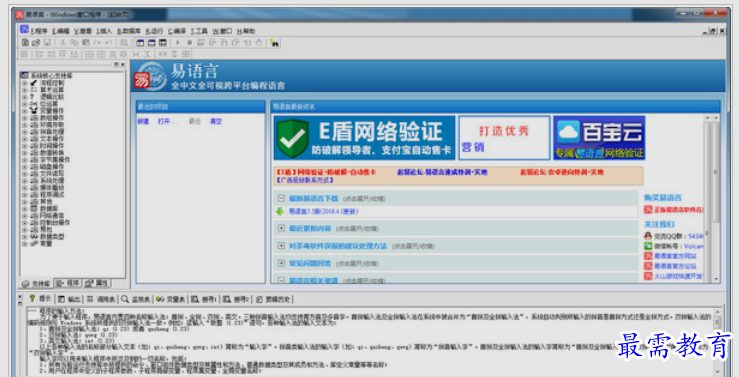Click the Cut scissors toolbar icon

[63, 42]
